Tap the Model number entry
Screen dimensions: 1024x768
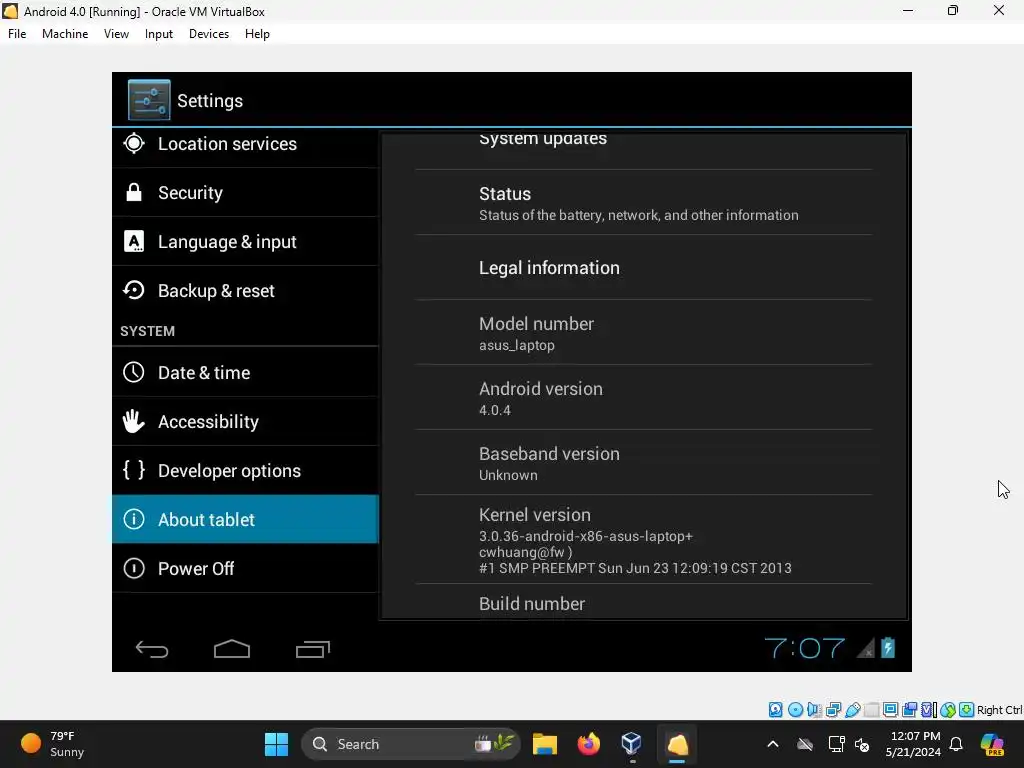(x=643, y=332)
